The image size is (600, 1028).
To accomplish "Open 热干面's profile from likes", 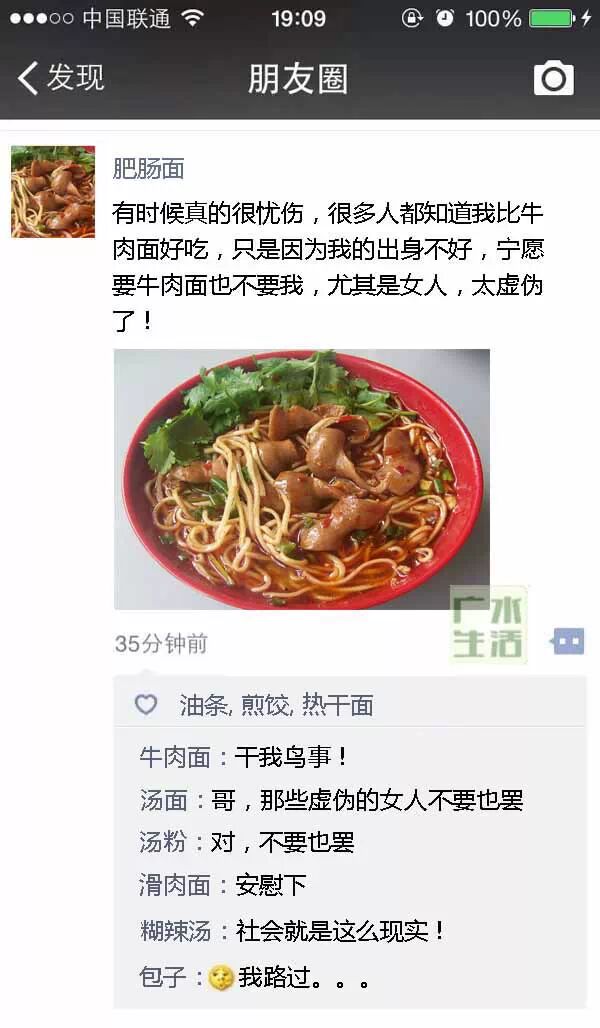I will (338, 705).
